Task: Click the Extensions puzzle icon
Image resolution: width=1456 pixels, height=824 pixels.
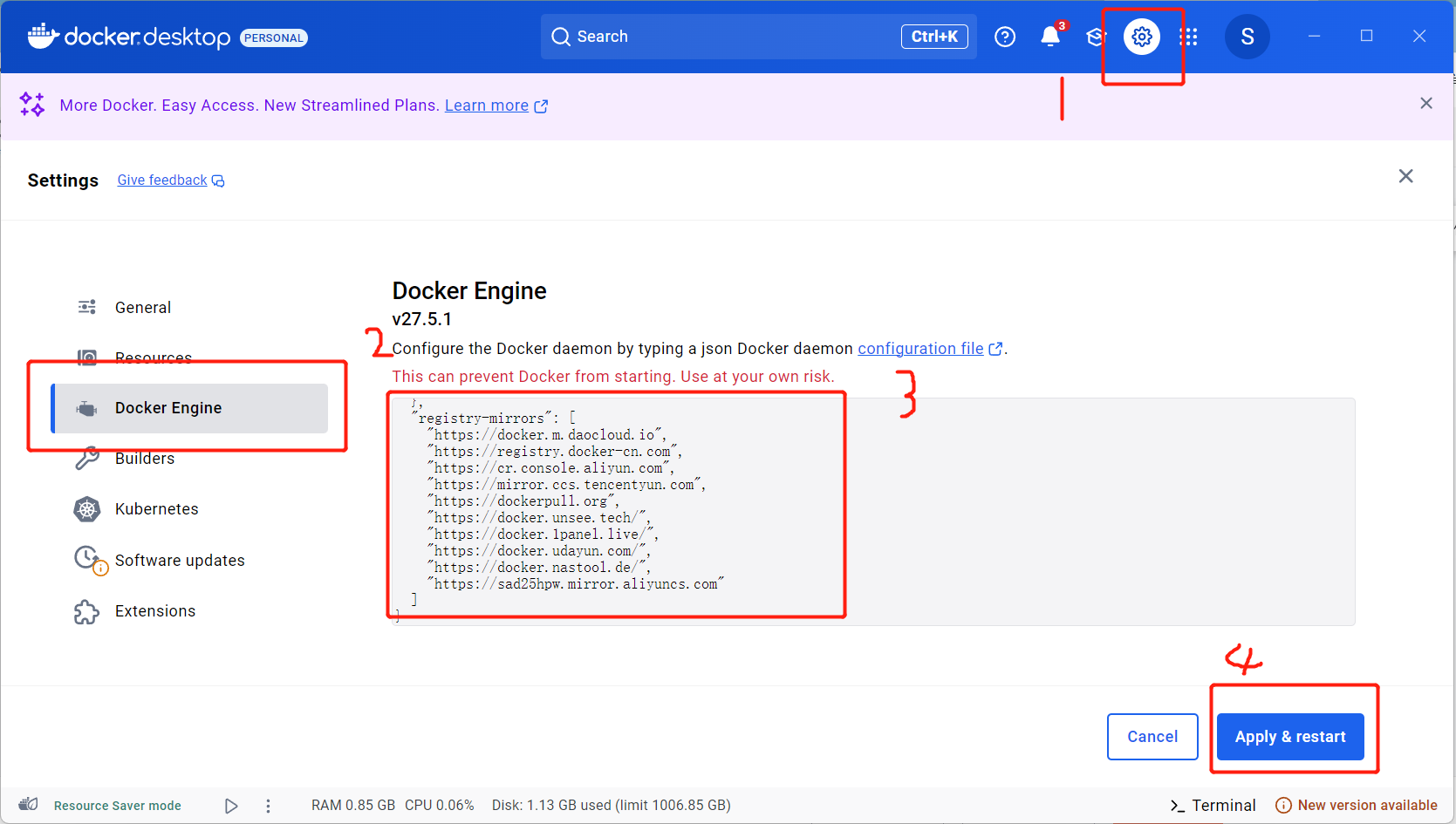Action: [87, 611]
